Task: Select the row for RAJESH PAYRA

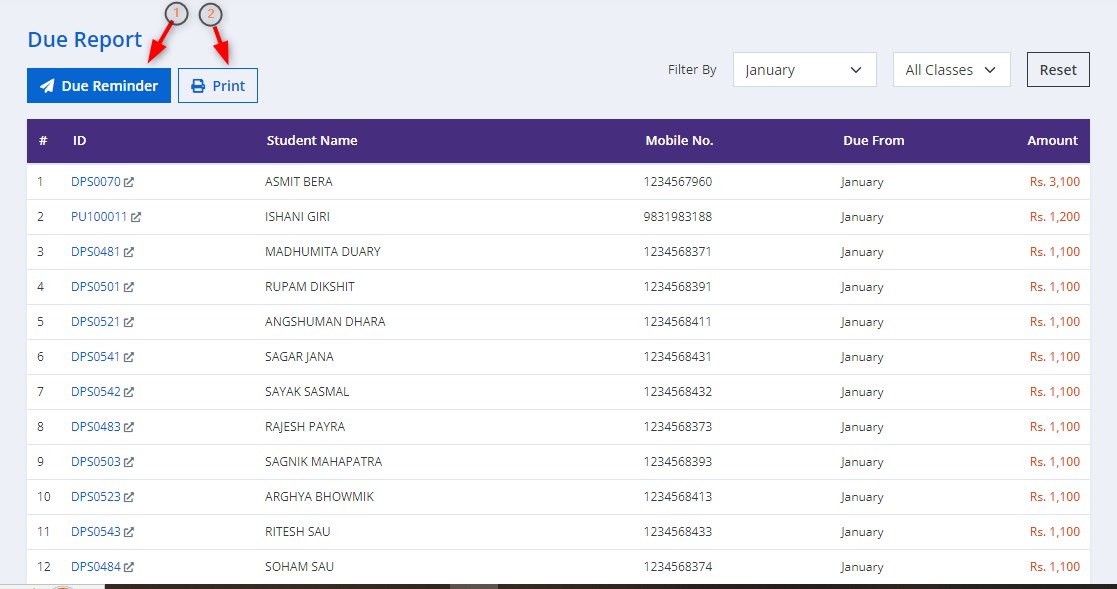Action: (558, 427)
